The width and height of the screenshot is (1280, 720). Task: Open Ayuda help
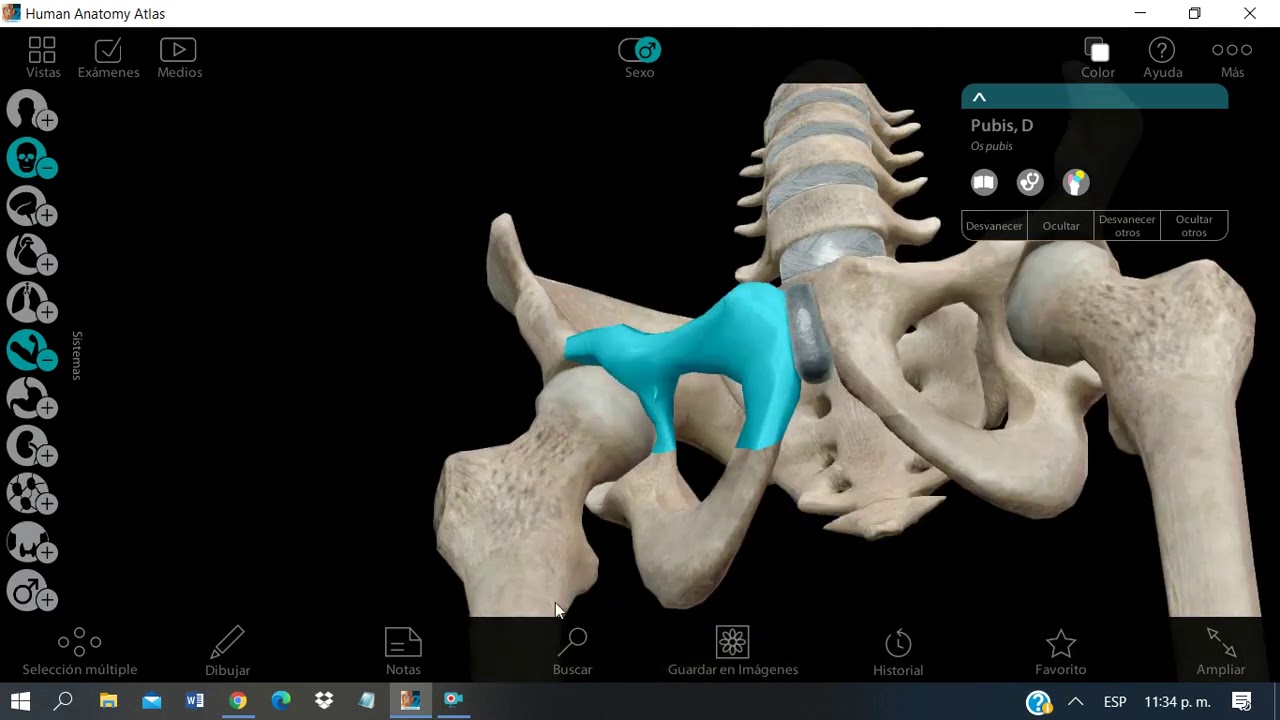pos(1162,57)
